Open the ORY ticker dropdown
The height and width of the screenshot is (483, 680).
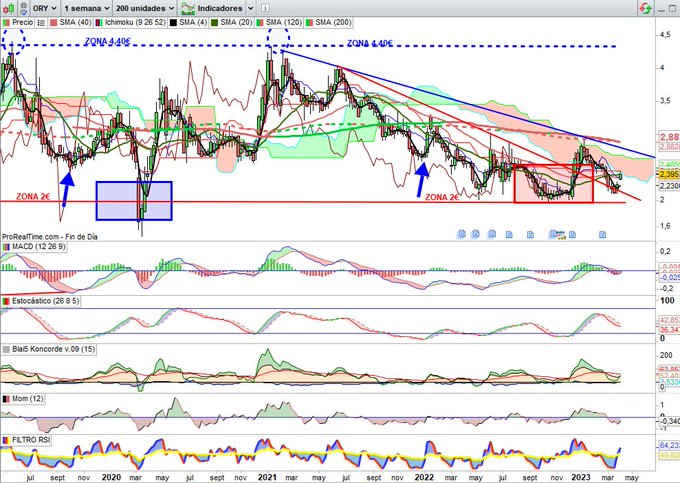(45, 8)
